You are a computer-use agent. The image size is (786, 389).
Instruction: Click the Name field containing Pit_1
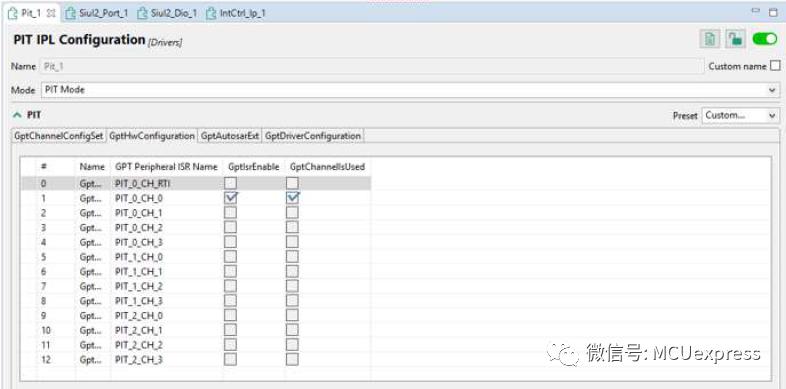371,66
